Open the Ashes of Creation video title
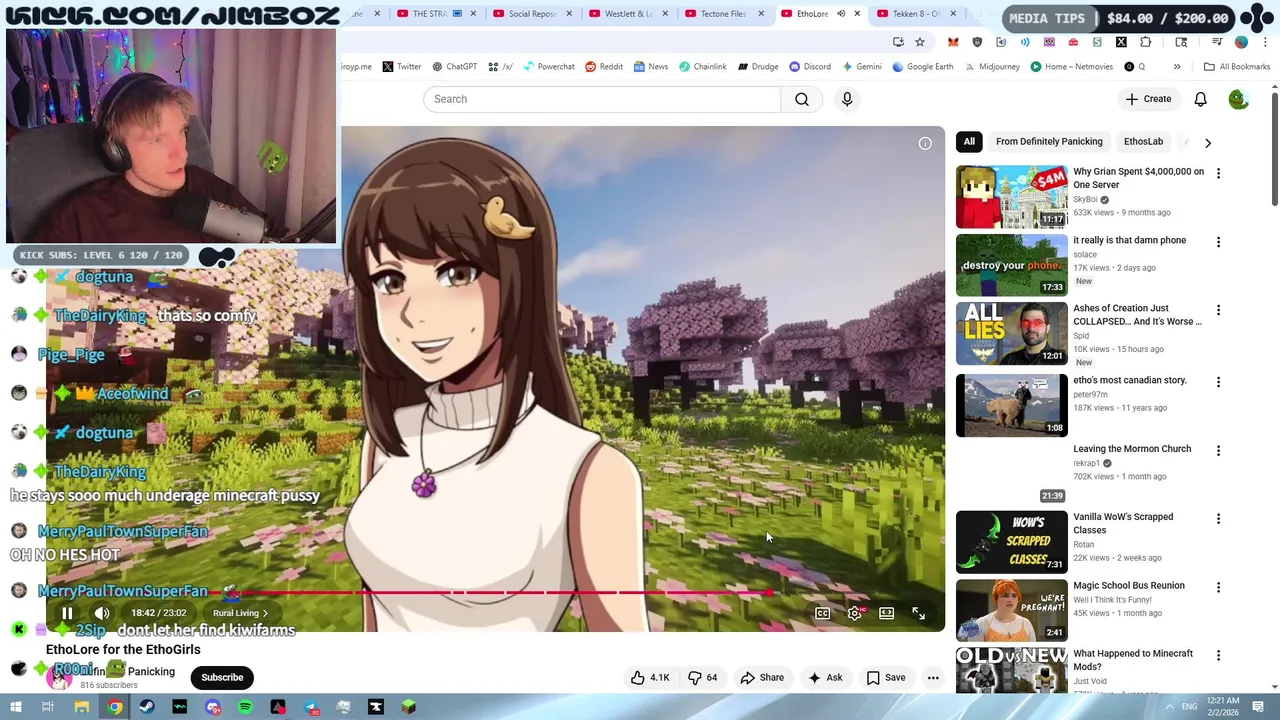The width and height of the screenshot is (1280, 720). pyautogui.click(x=1137, y=315)
